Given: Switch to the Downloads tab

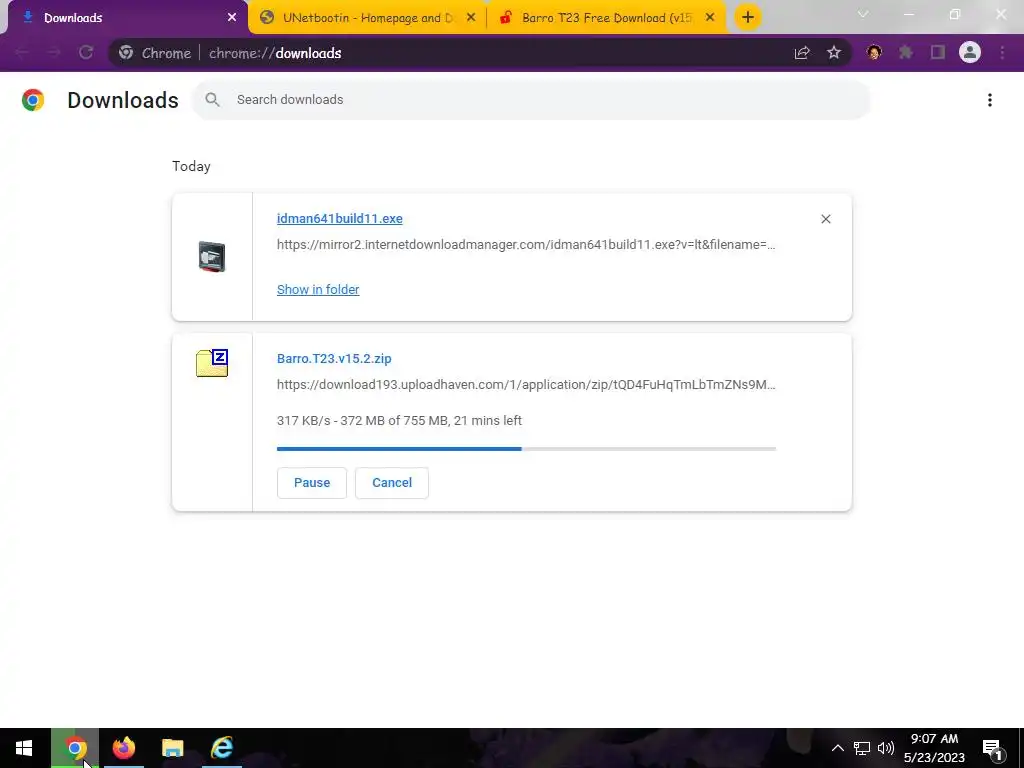Looking at the screenshot, I should pos(124,18).
